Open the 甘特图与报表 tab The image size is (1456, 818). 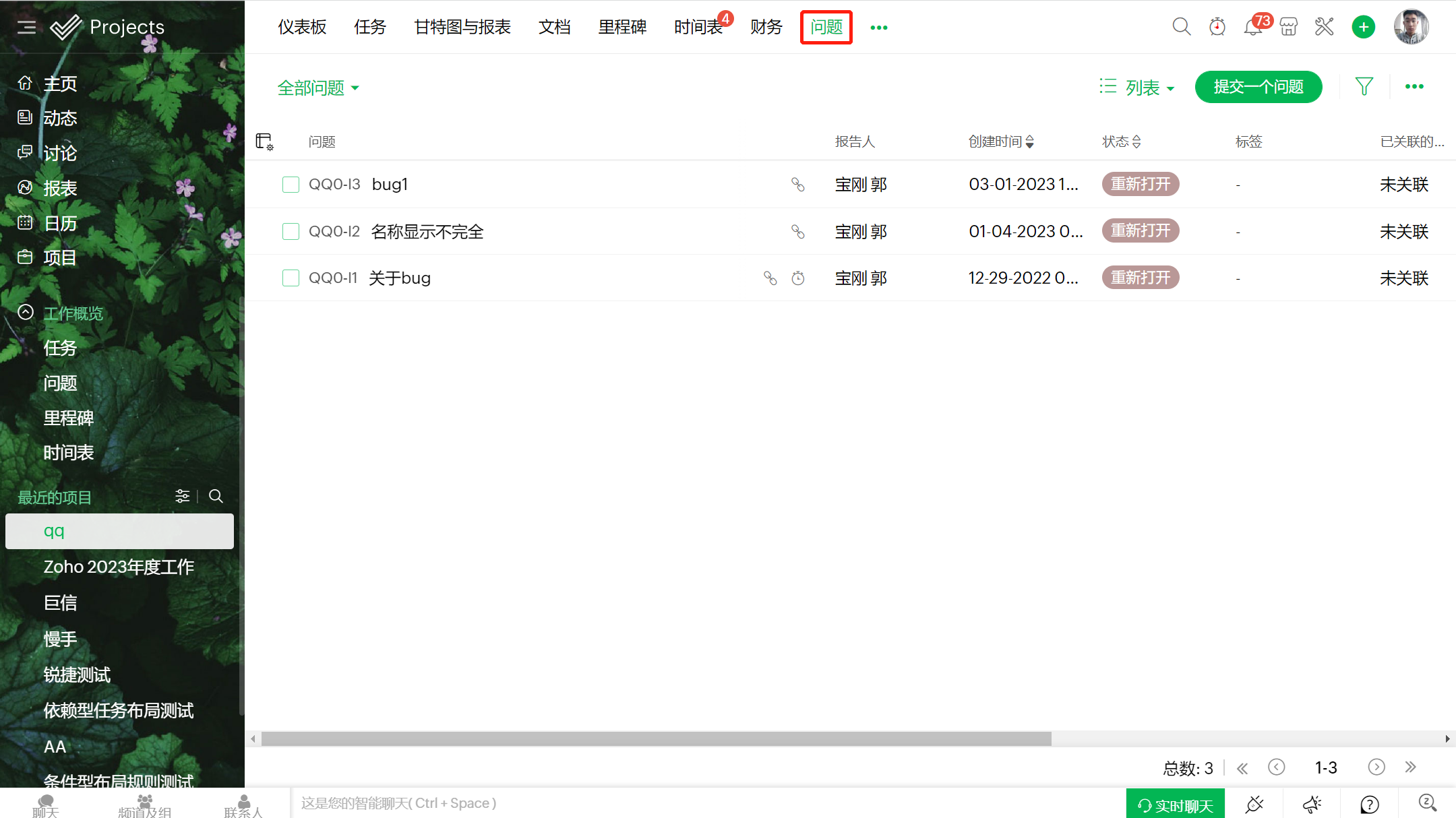[462, 27]
